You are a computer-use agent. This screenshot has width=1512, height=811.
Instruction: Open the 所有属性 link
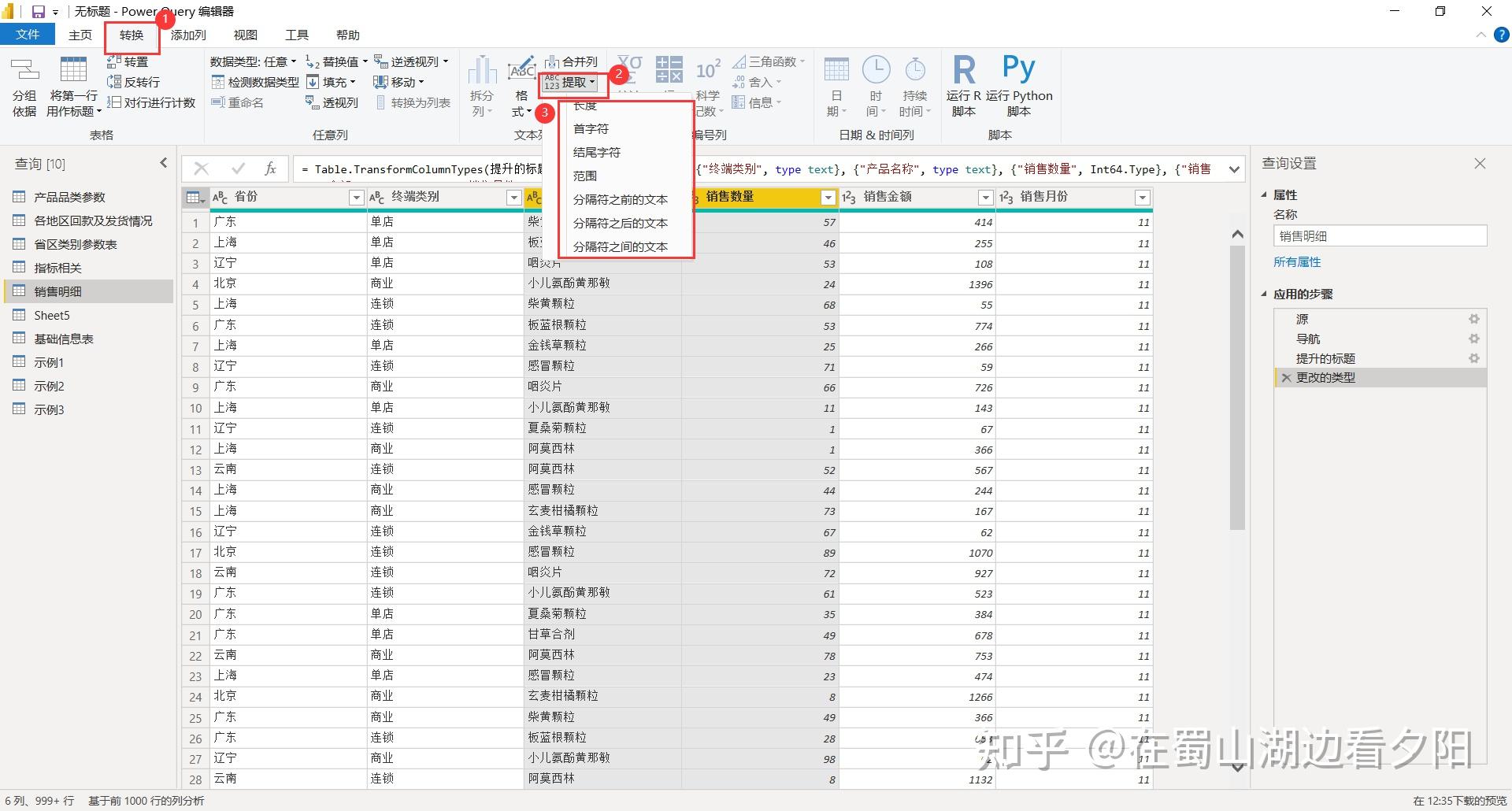pos(1297,261)
